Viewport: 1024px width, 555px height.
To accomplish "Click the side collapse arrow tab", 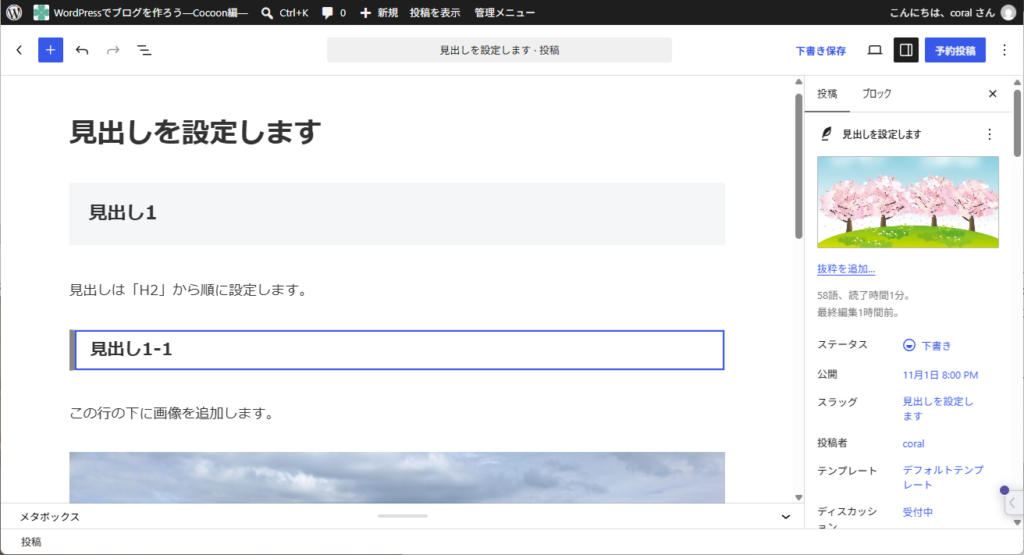I will click(1012, 503).
